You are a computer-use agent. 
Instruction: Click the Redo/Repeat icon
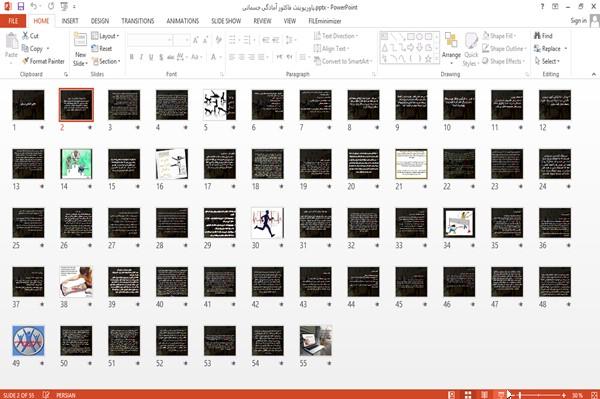click(51, 7)
